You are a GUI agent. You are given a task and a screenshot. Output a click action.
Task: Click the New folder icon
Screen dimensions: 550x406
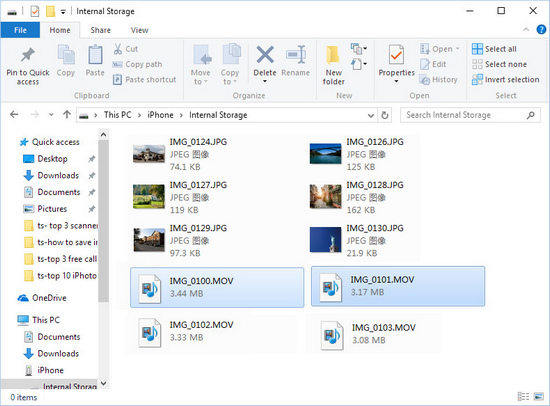[333, 55]
